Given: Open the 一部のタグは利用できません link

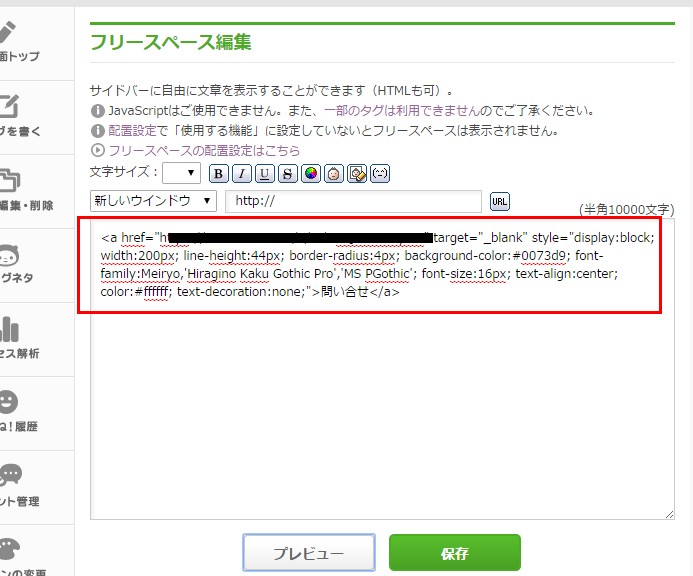Looking at the screenshot, I should (x=402, y=111).
